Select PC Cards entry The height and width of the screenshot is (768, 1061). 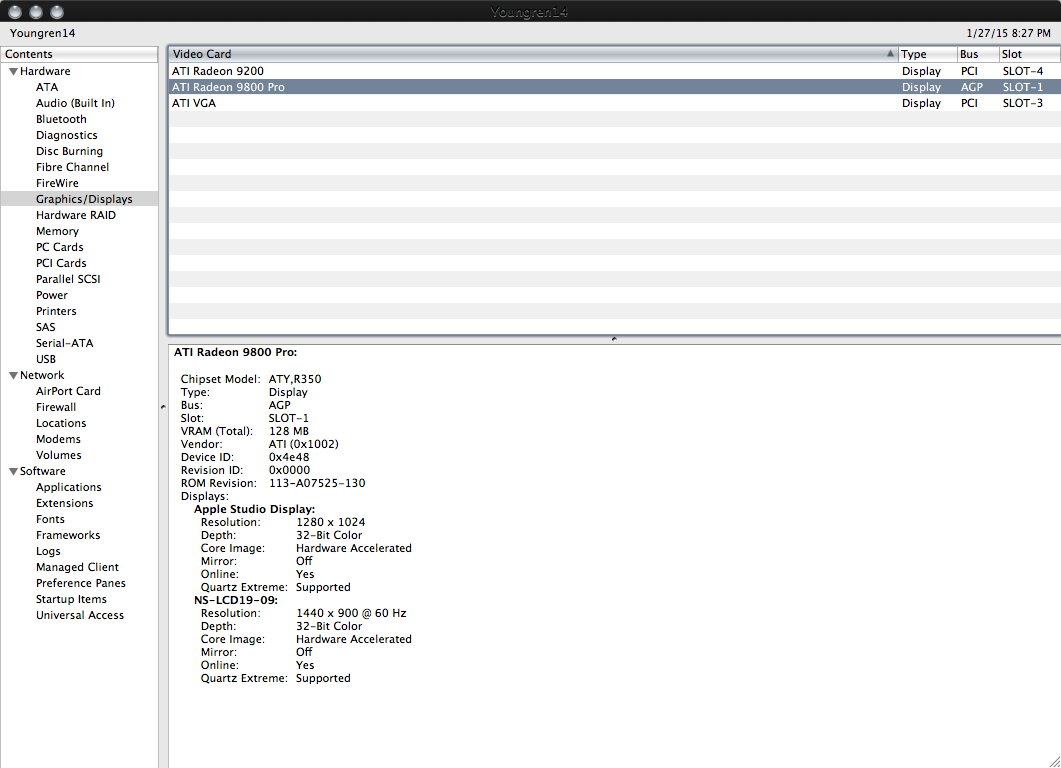click(x=60, y=247)
